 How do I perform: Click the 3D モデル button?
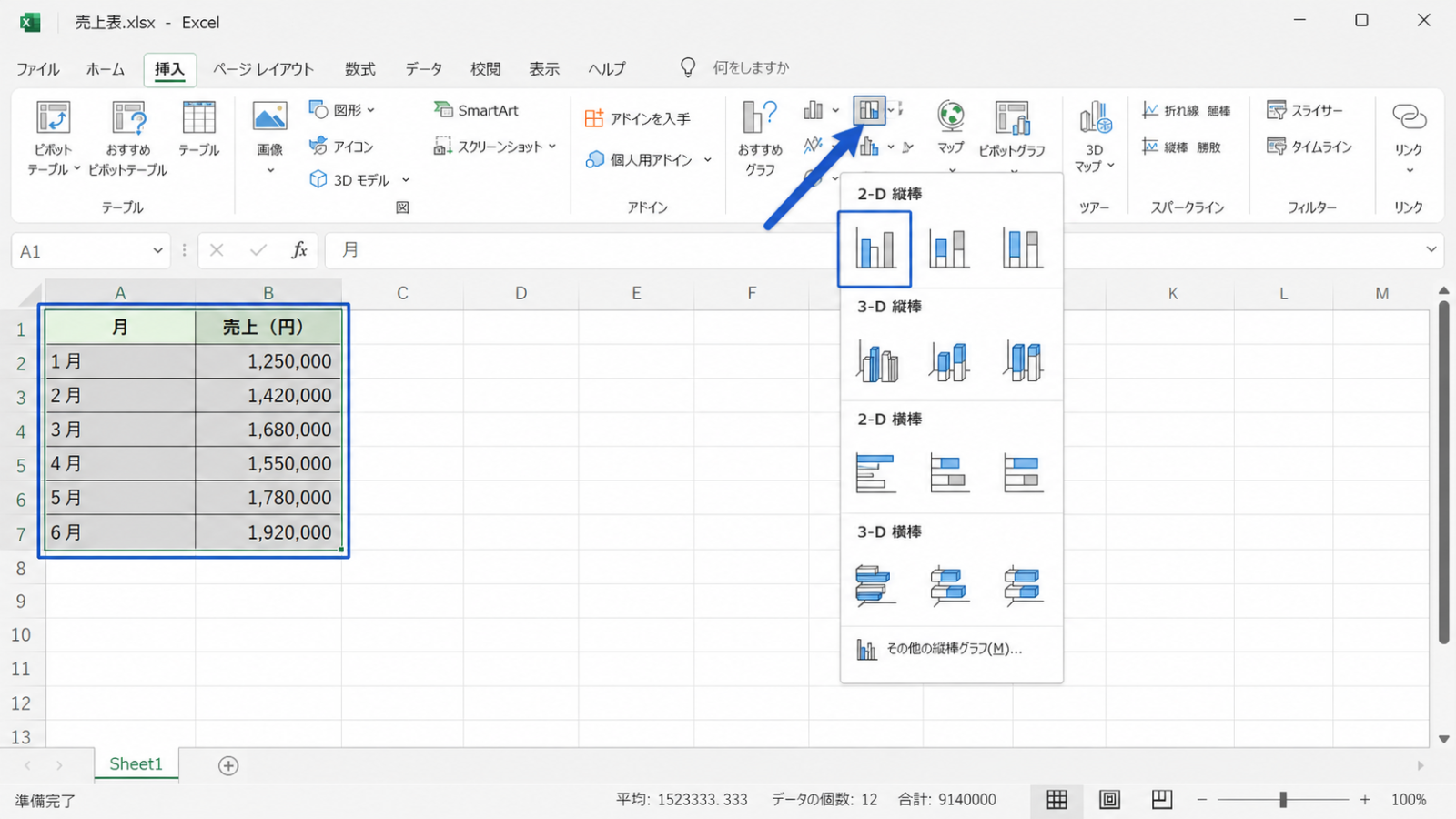pos(349,179)
